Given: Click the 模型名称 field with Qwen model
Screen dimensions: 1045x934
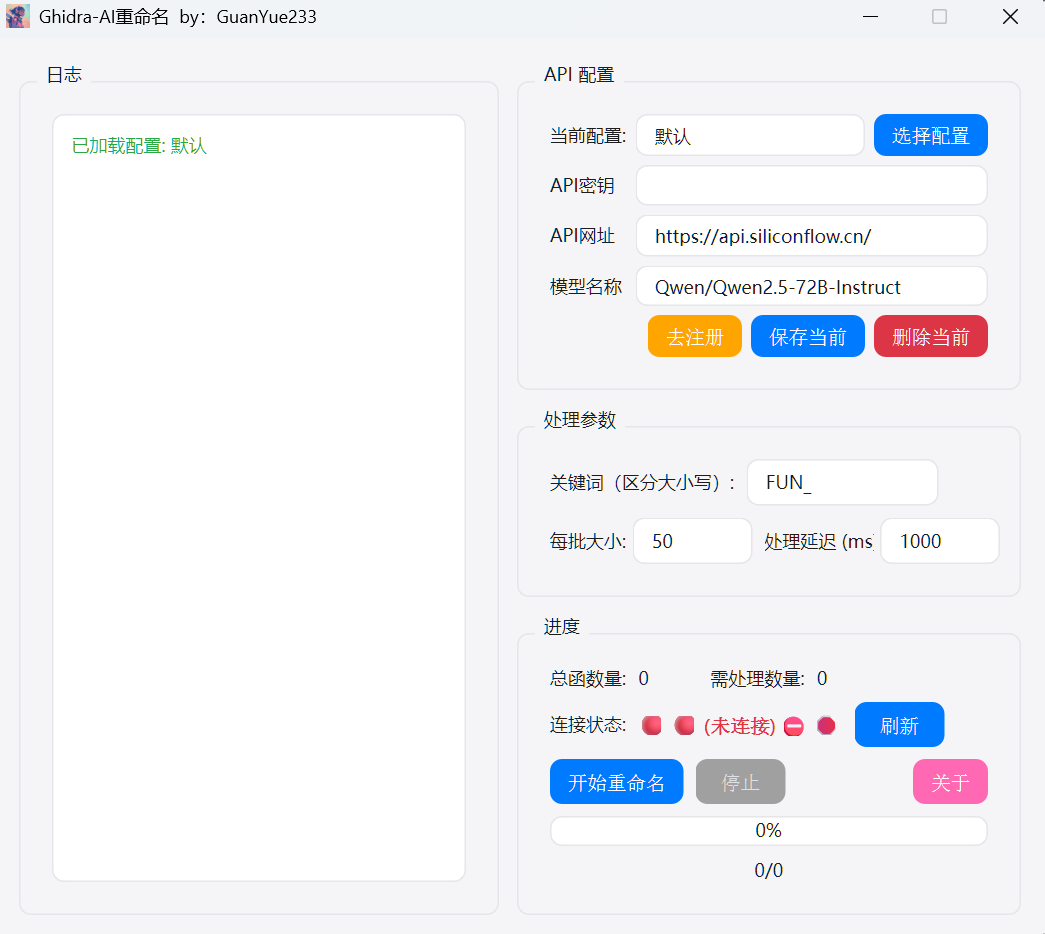Looking at the screenshot, I should tap(811, 287).
